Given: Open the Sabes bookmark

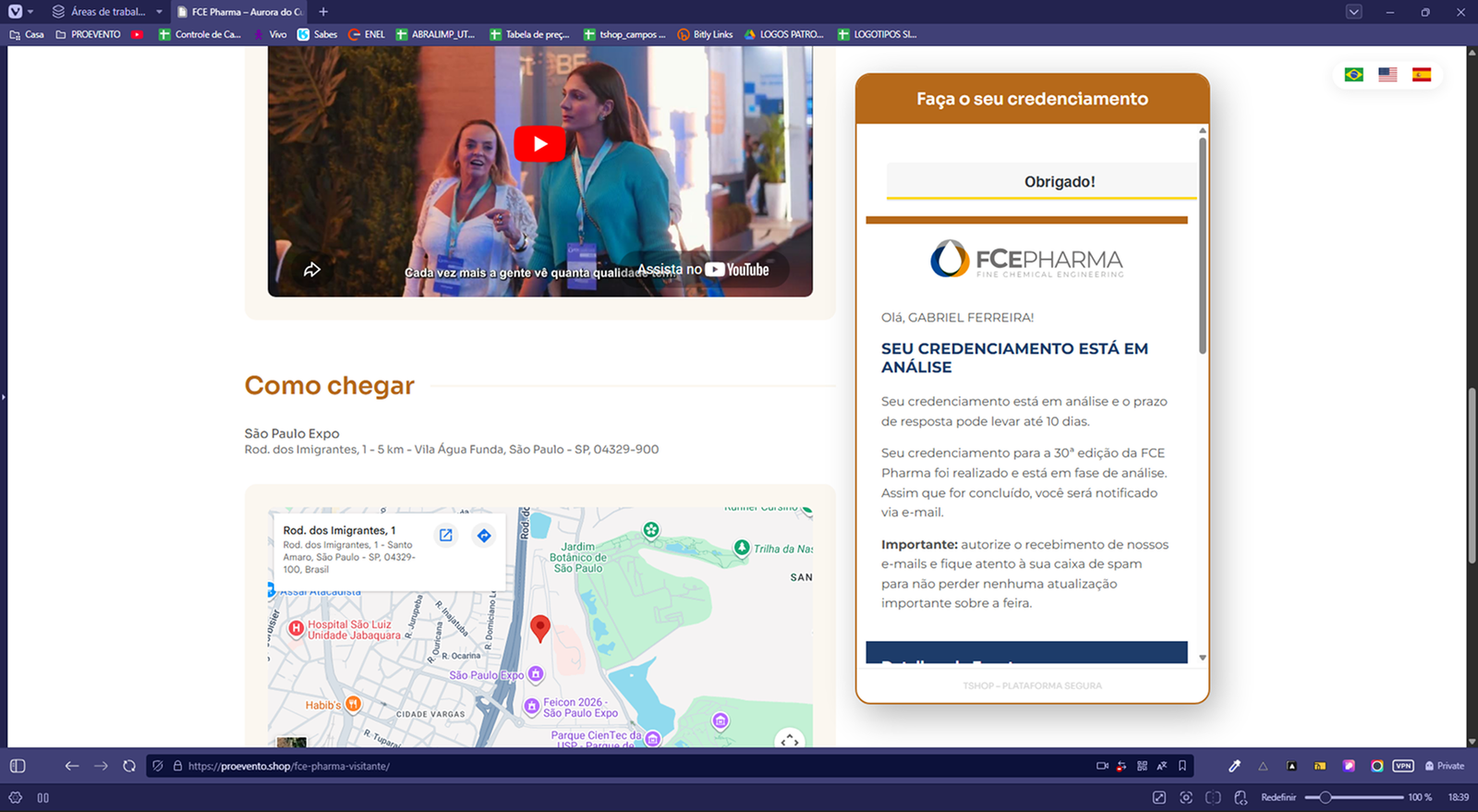Looking at the screenshot, I should pos(317,35).
